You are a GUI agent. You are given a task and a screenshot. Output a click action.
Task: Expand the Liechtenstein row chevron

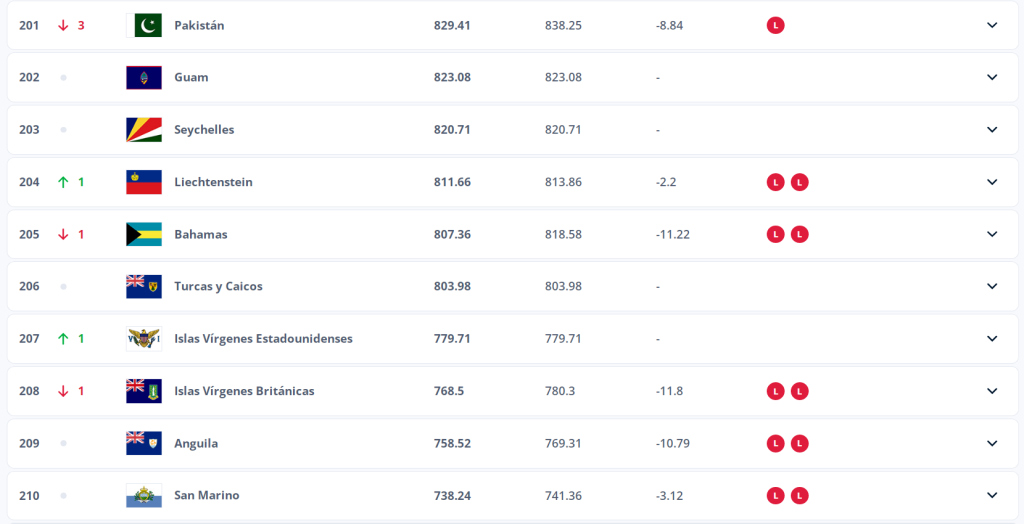click(992, 182)
